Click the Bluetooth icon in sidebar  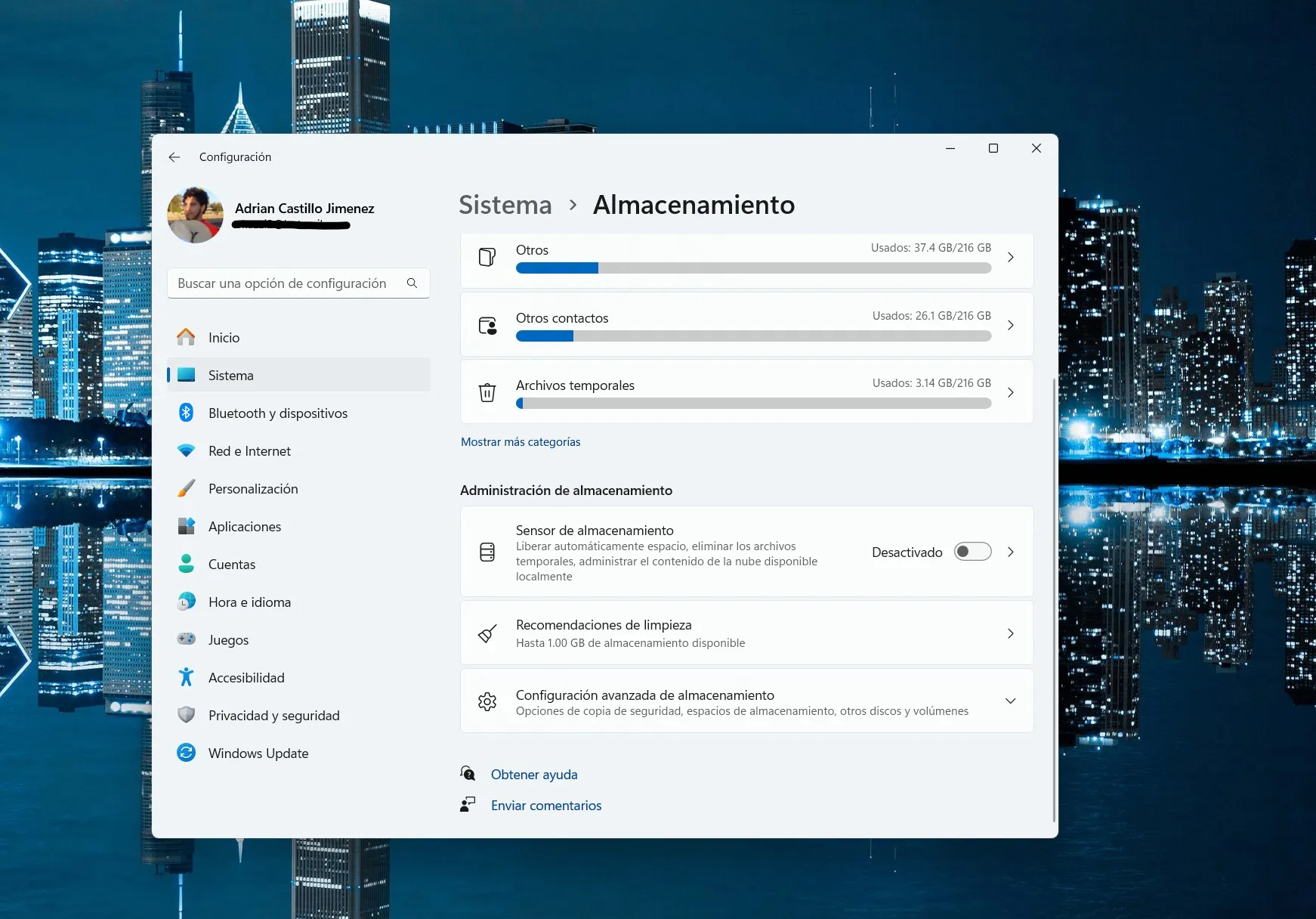[x=186, y=413]
